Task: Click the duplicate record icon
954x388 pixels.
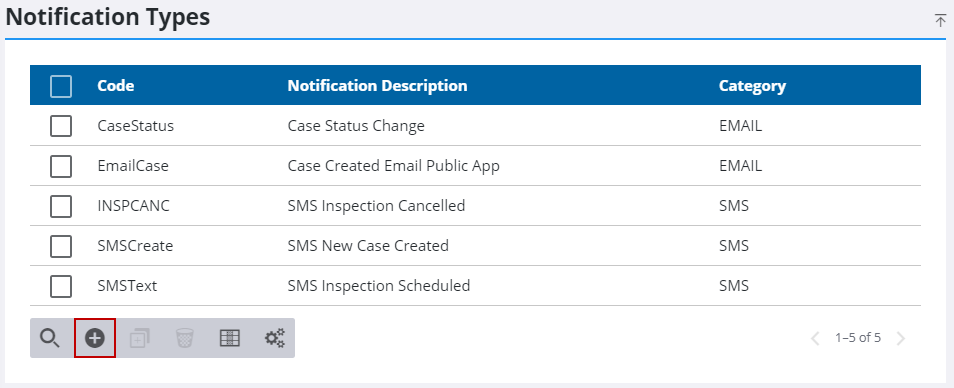Action: coord(140,338)
